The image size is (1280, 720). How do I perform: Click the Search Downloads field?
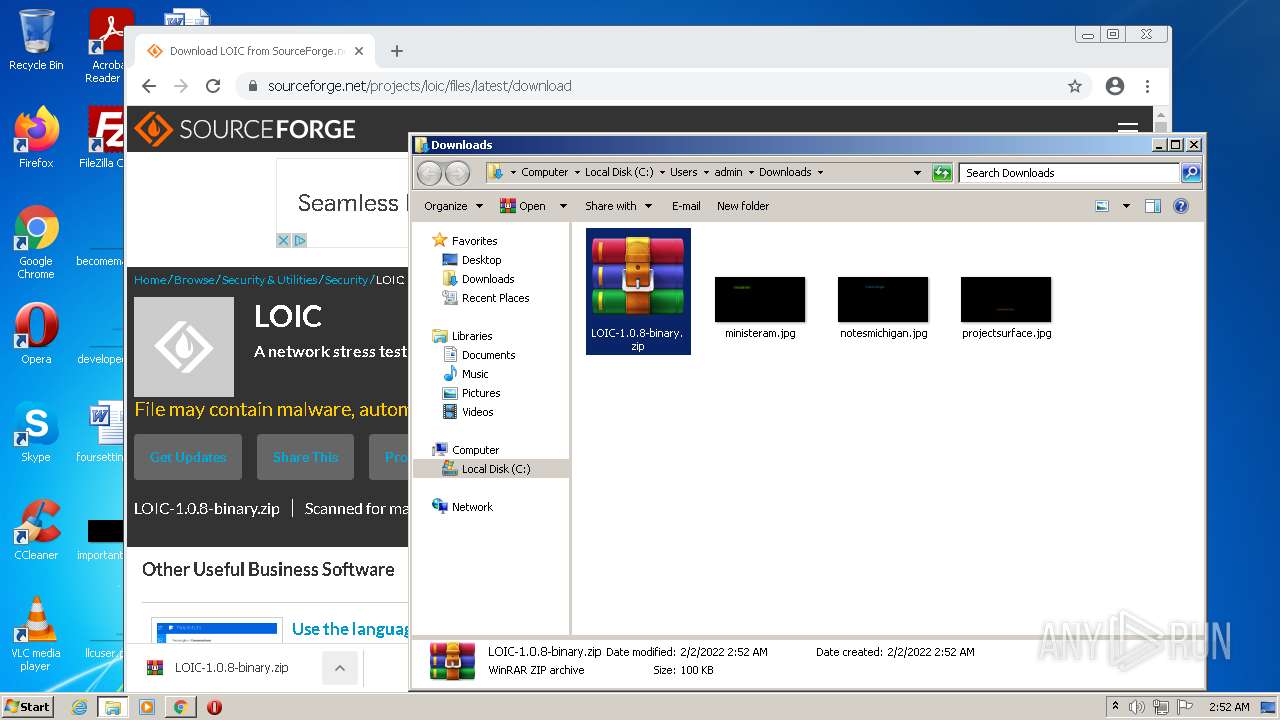(1069, 173)
